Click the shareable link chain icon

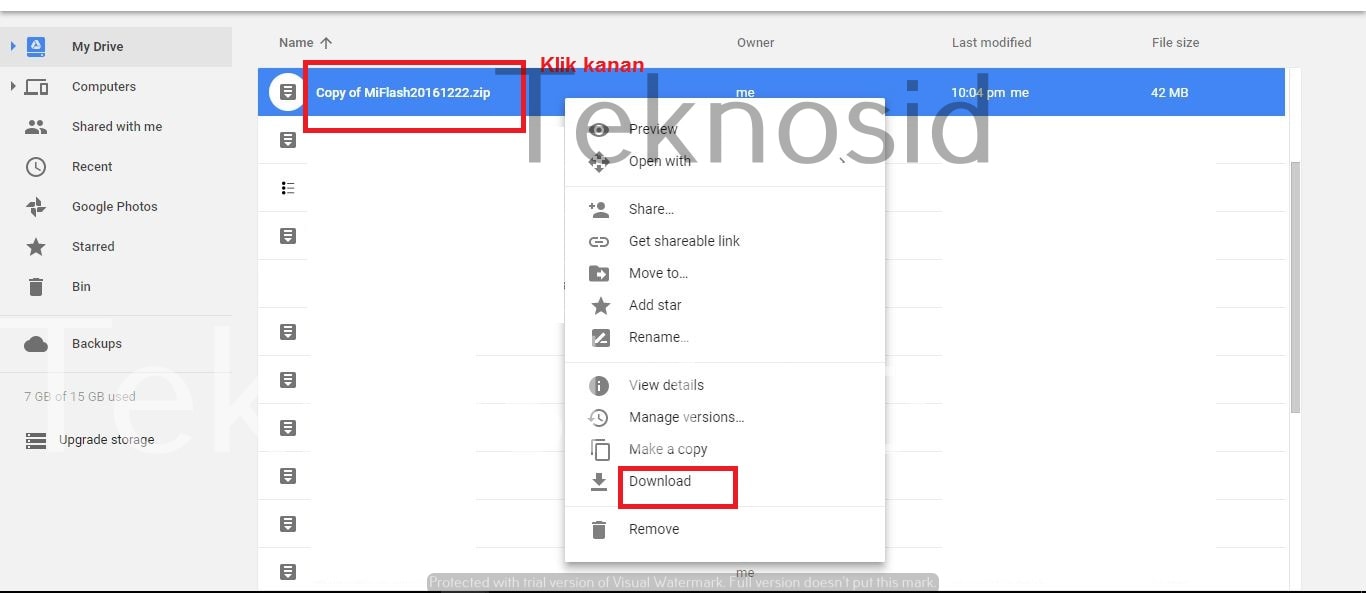tap(599, 242)
